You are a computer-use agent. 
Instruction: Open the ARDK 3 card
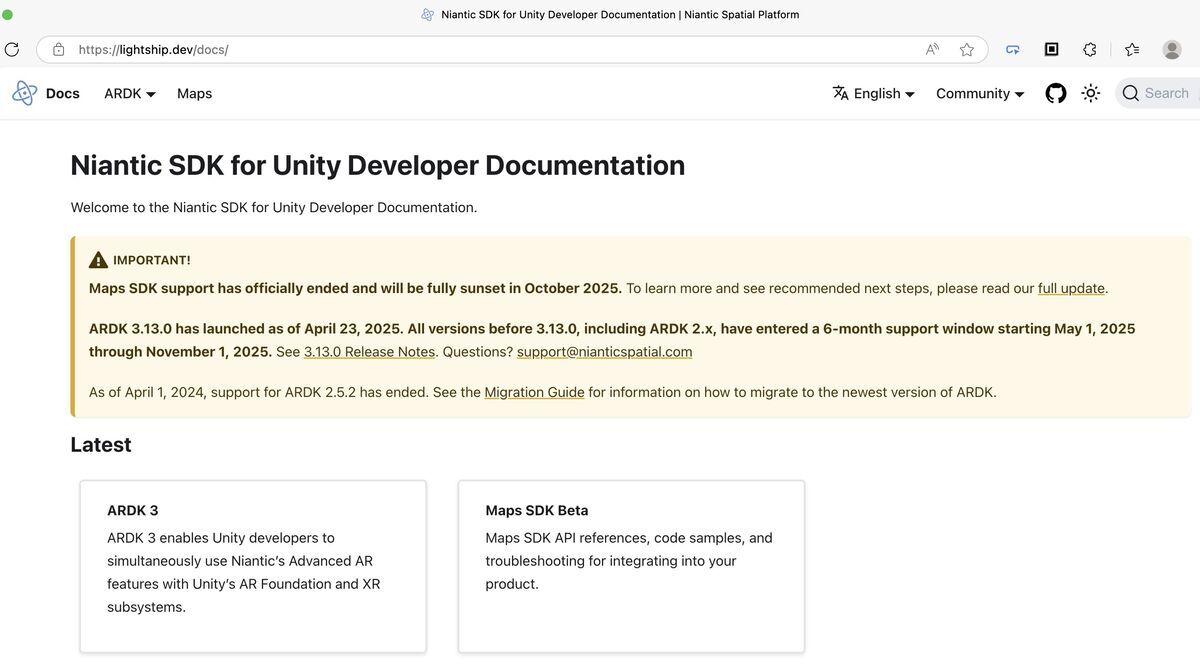click(x=253, y=566)
